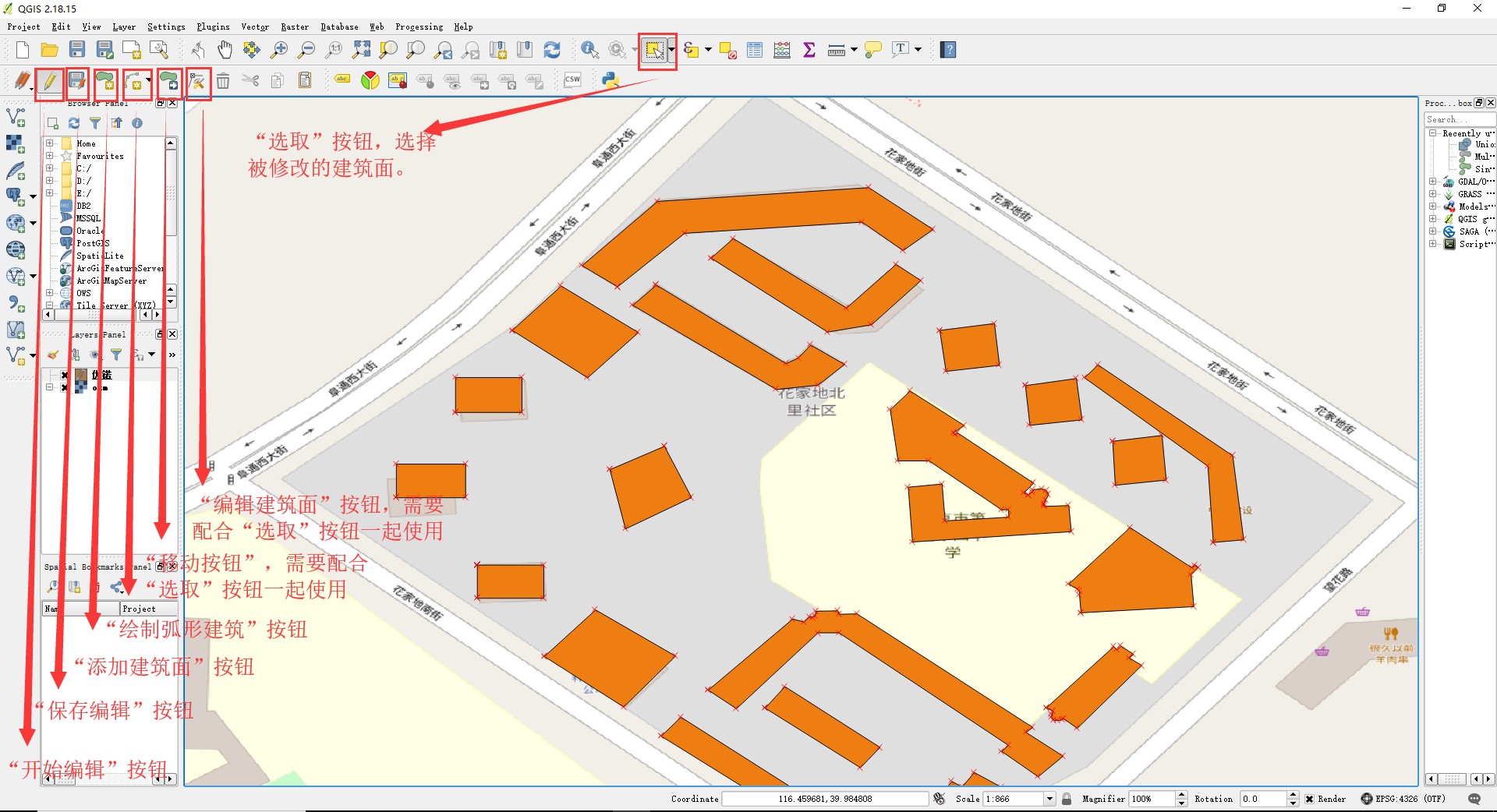
Task: Select the Add Feature polygon tool
Action: coord(105,80)
